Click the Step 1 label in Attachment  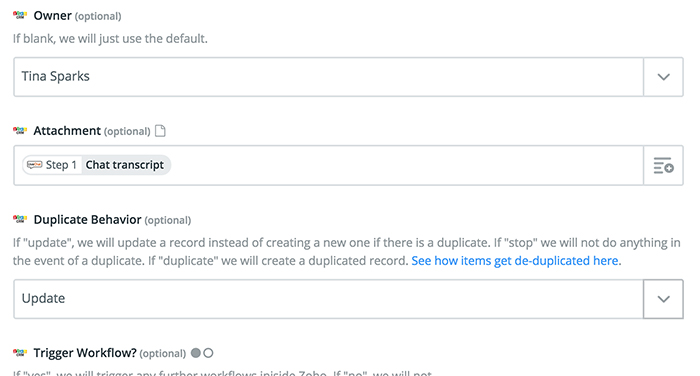click(x=61, y=165)
